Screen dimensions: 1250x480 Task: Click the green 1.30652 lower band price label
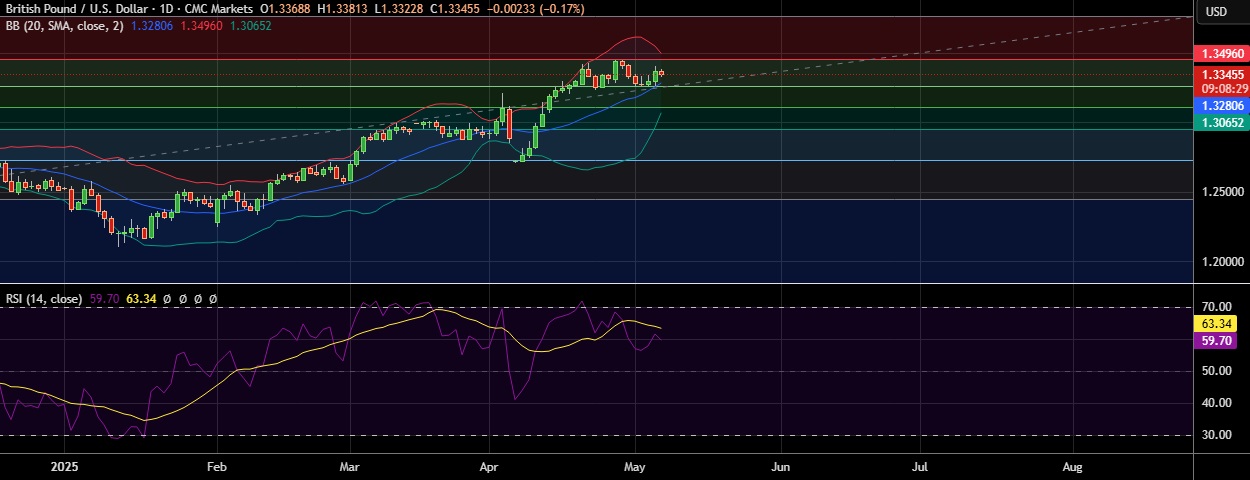click(x=1222, y=122)
